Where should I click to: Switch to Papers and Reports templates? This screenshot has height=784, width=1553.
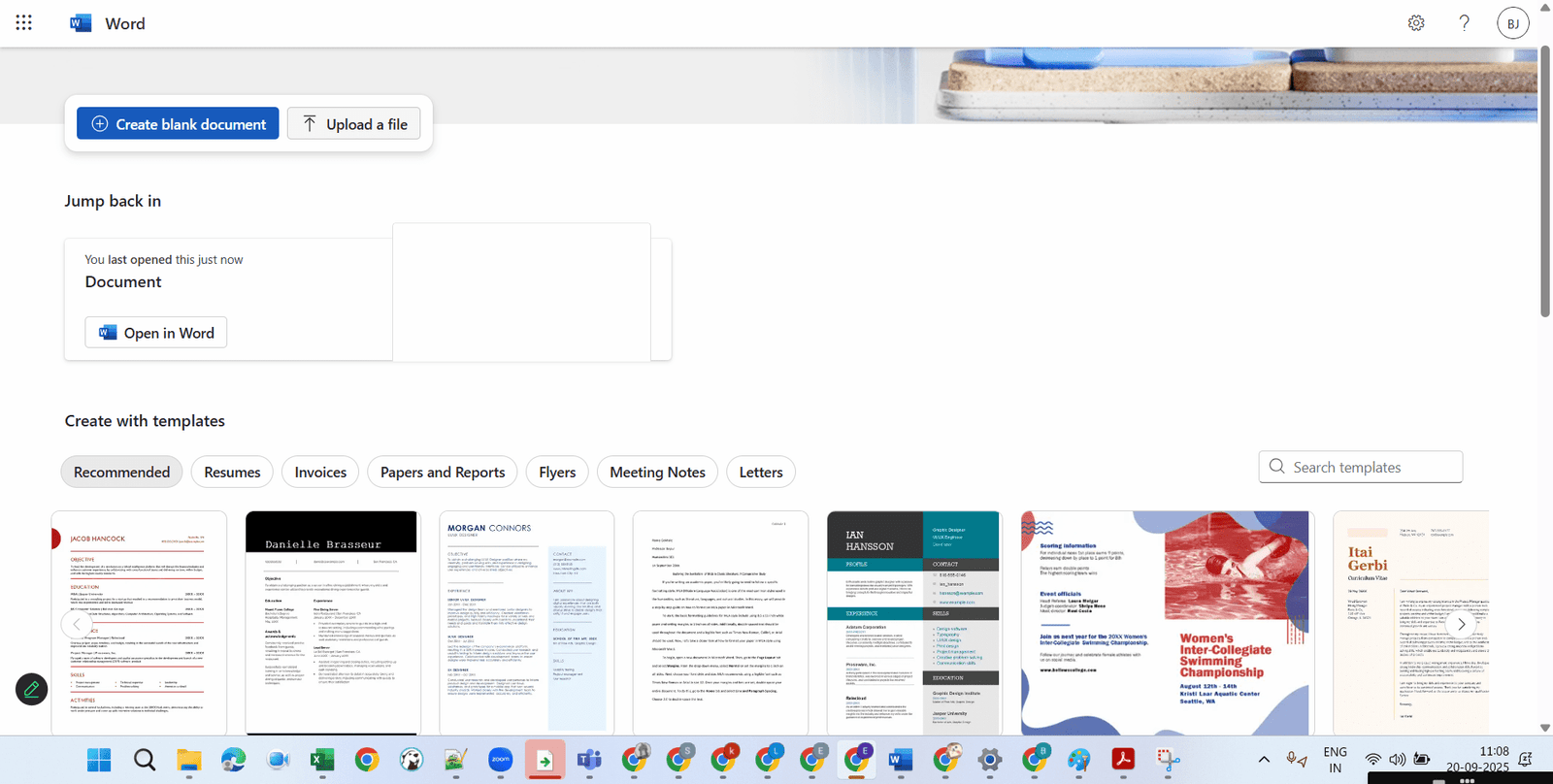(443, 473)
